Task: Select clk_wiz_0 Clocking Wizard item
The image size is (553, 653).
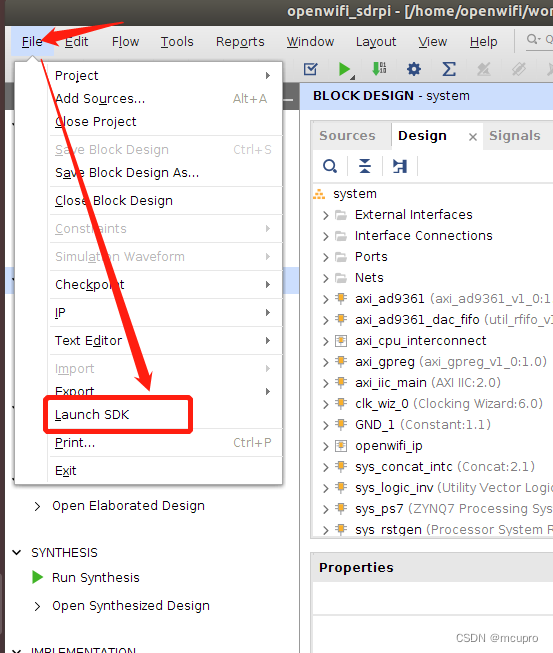Action: (449, 404)
